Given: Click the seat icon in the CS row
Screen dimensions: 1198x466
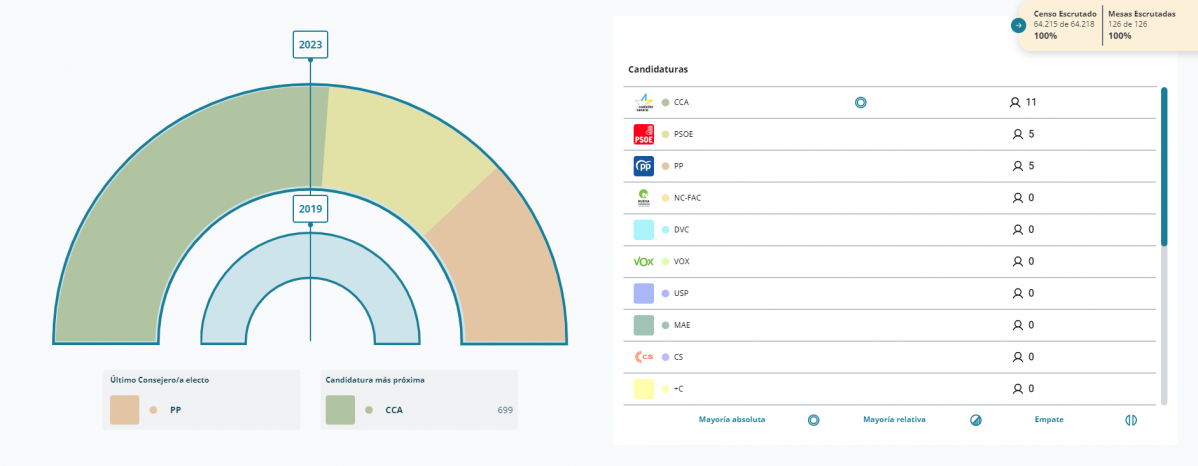Looking at the screenshot, I should [x=1017, y=357].
